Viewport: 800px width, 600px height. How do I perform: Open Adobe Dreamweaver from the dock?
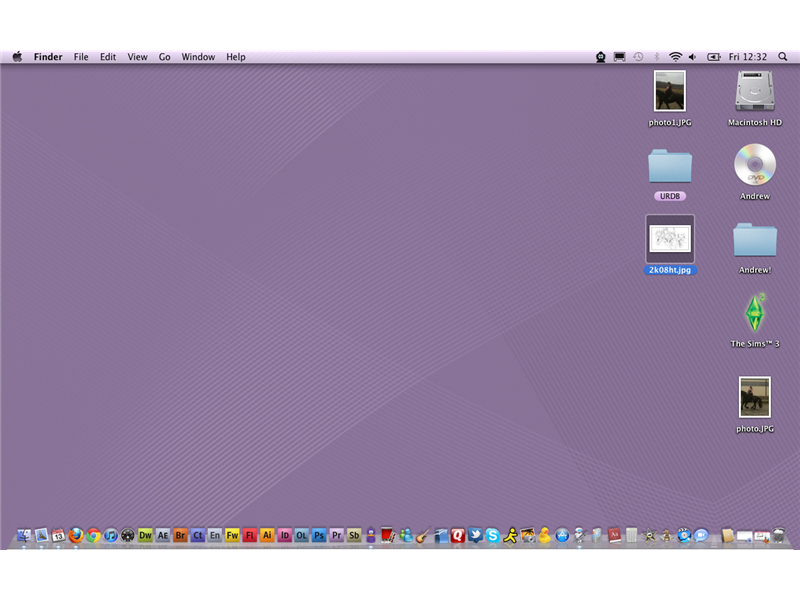click(x=143, y=537)
